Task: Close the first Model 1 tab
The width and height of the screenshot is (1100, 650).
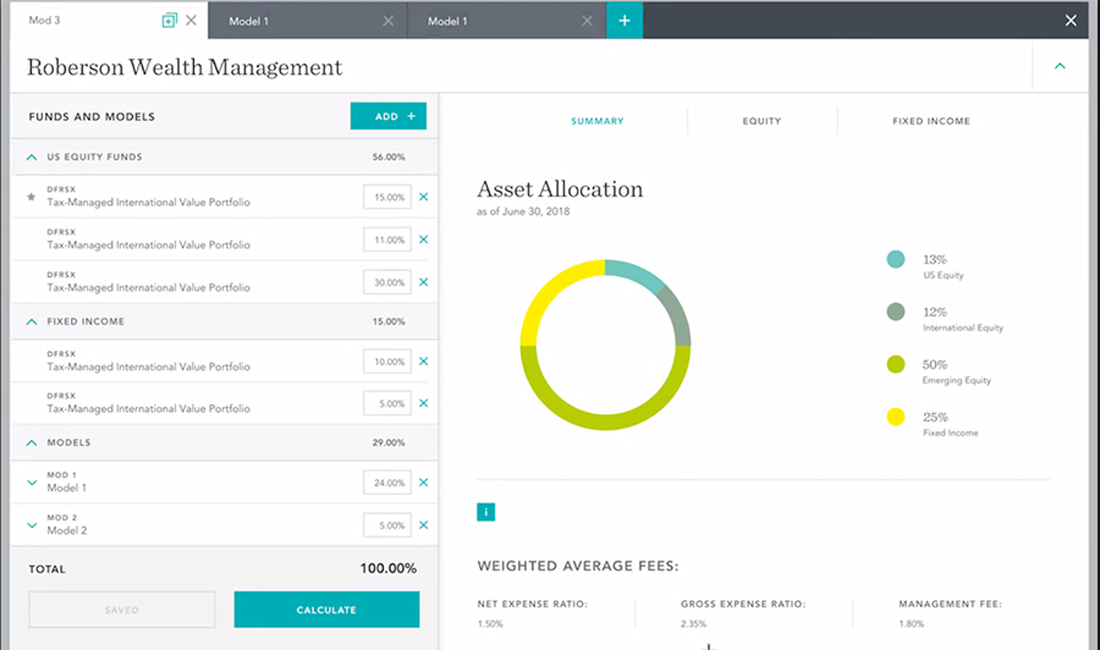Action: (388, 20)
